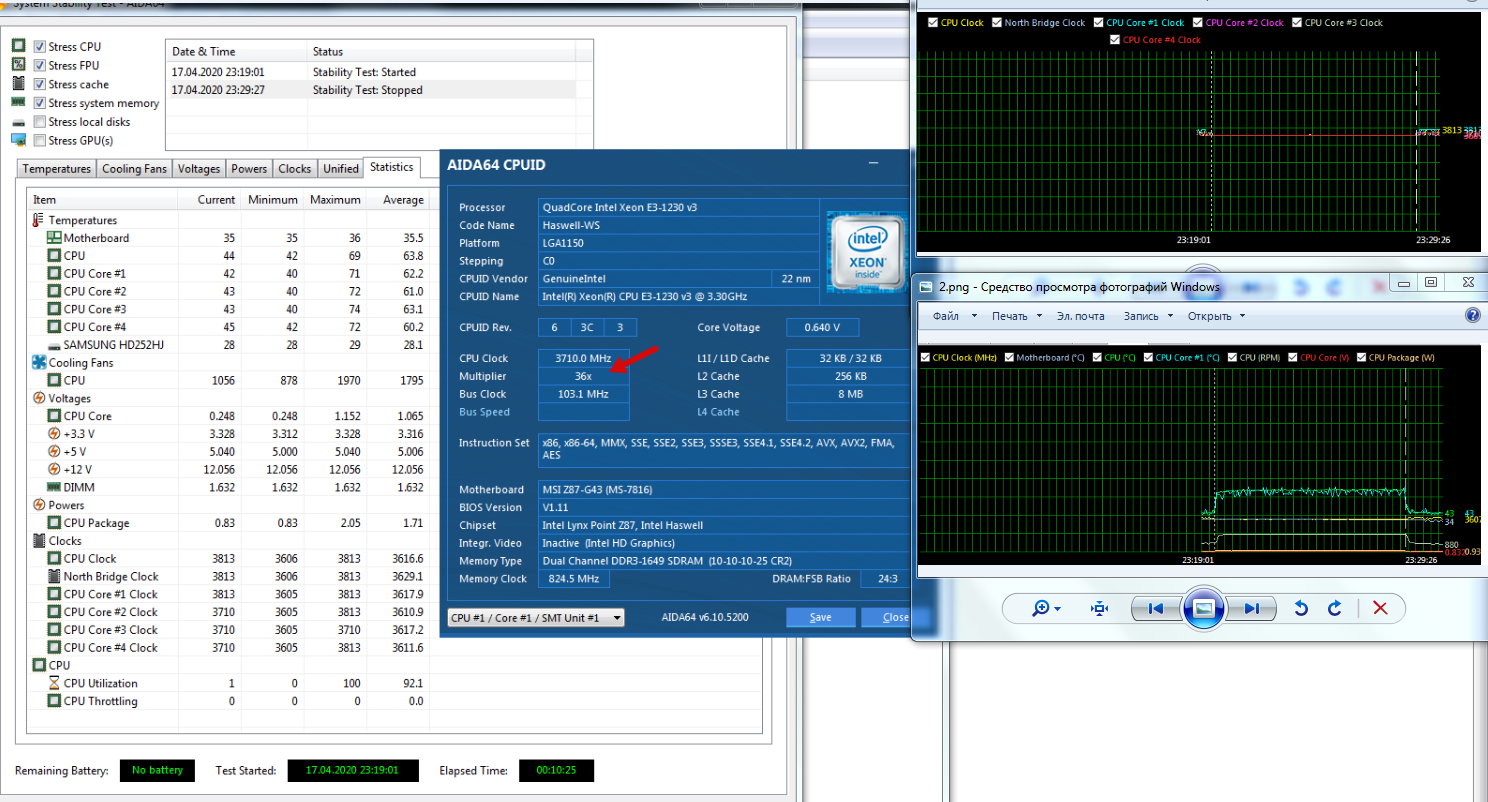Click the lightning icon of the Powers group
The image size is (1488, 802).
(x=39, y=505)
